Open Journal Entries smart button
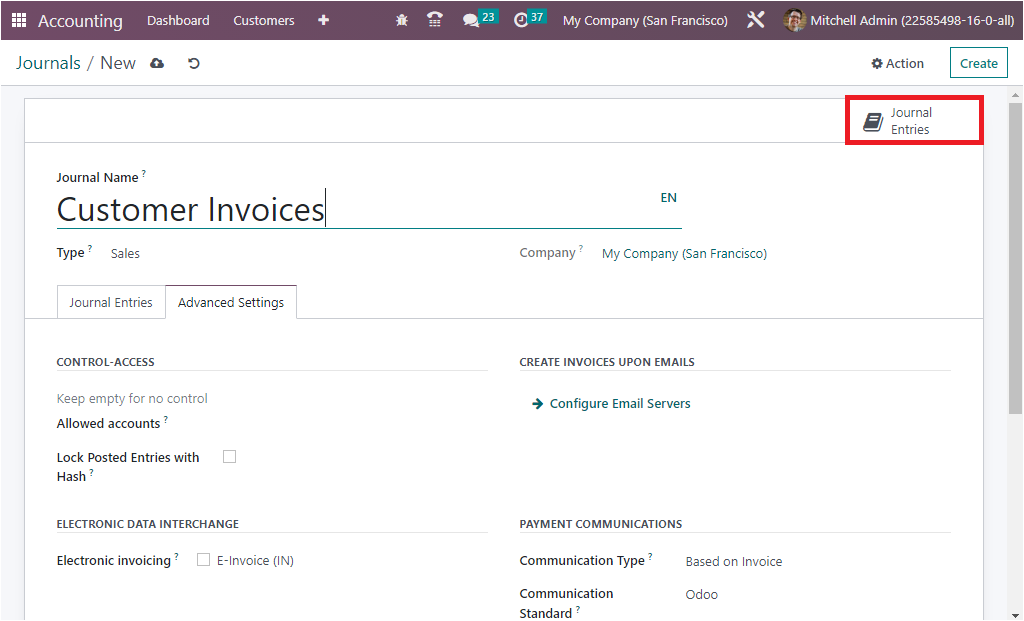 click(914, 121)
